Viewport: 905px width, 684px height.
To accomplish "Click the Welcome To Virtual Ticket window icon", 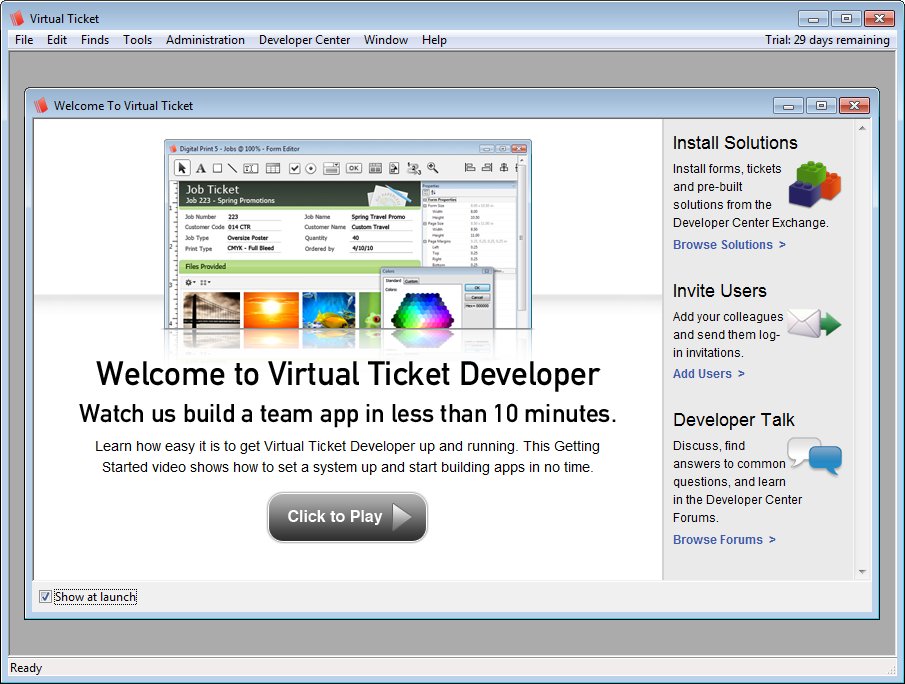I will click(41, 106).
